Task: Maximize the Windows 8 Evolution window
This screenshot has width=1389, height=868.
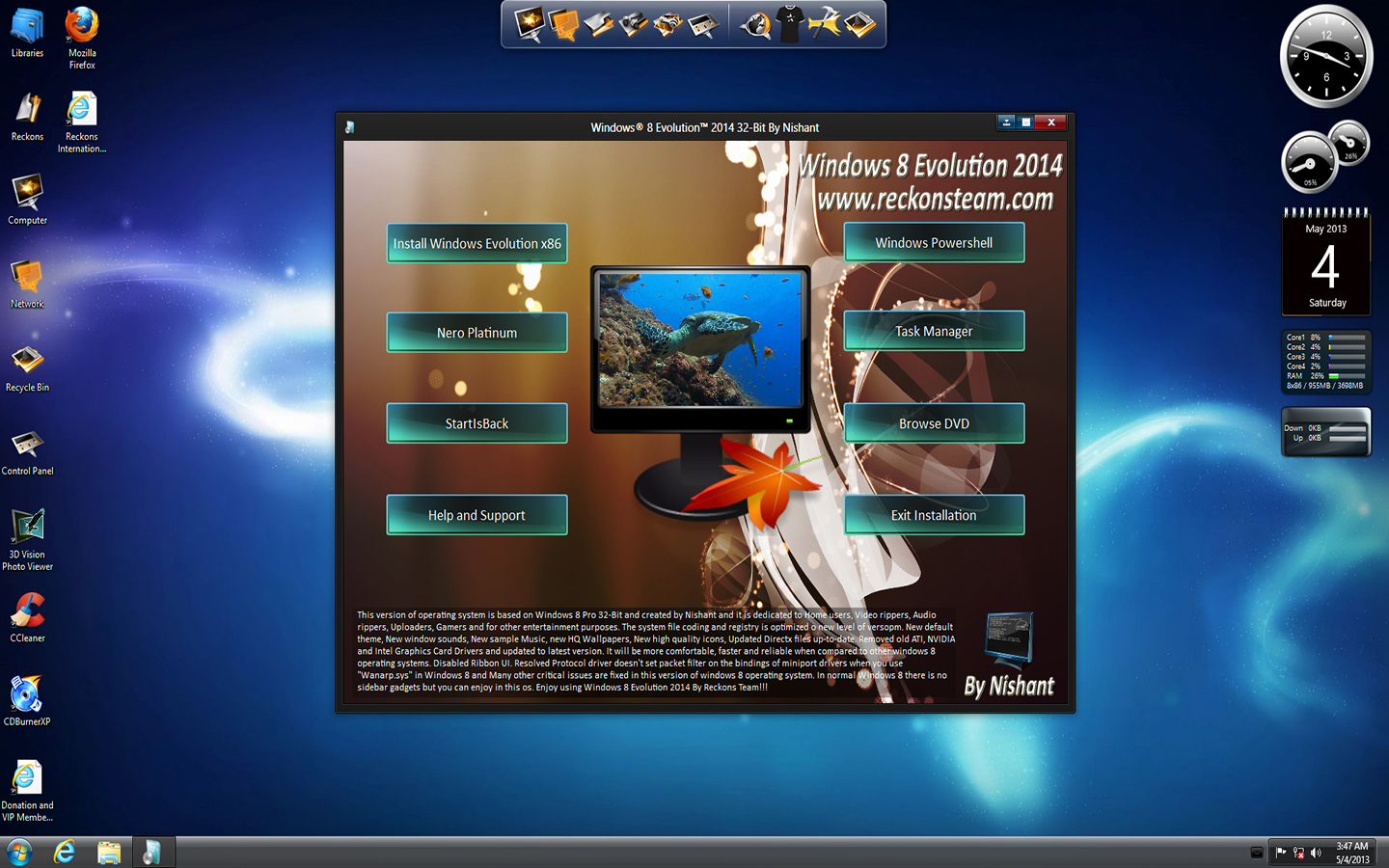Action: pyautogui.click(x=1026, y=122)
